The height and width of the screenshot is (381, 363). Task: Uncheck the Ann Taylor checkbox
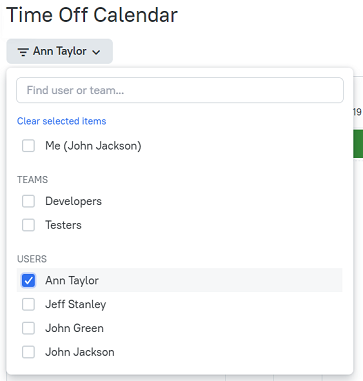pos(28,280)
